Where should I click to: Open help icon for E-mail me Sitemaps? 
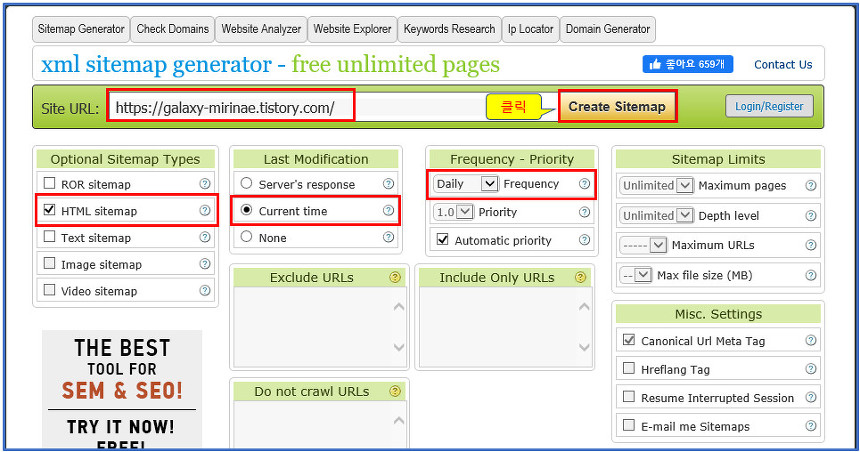point(811,426)
